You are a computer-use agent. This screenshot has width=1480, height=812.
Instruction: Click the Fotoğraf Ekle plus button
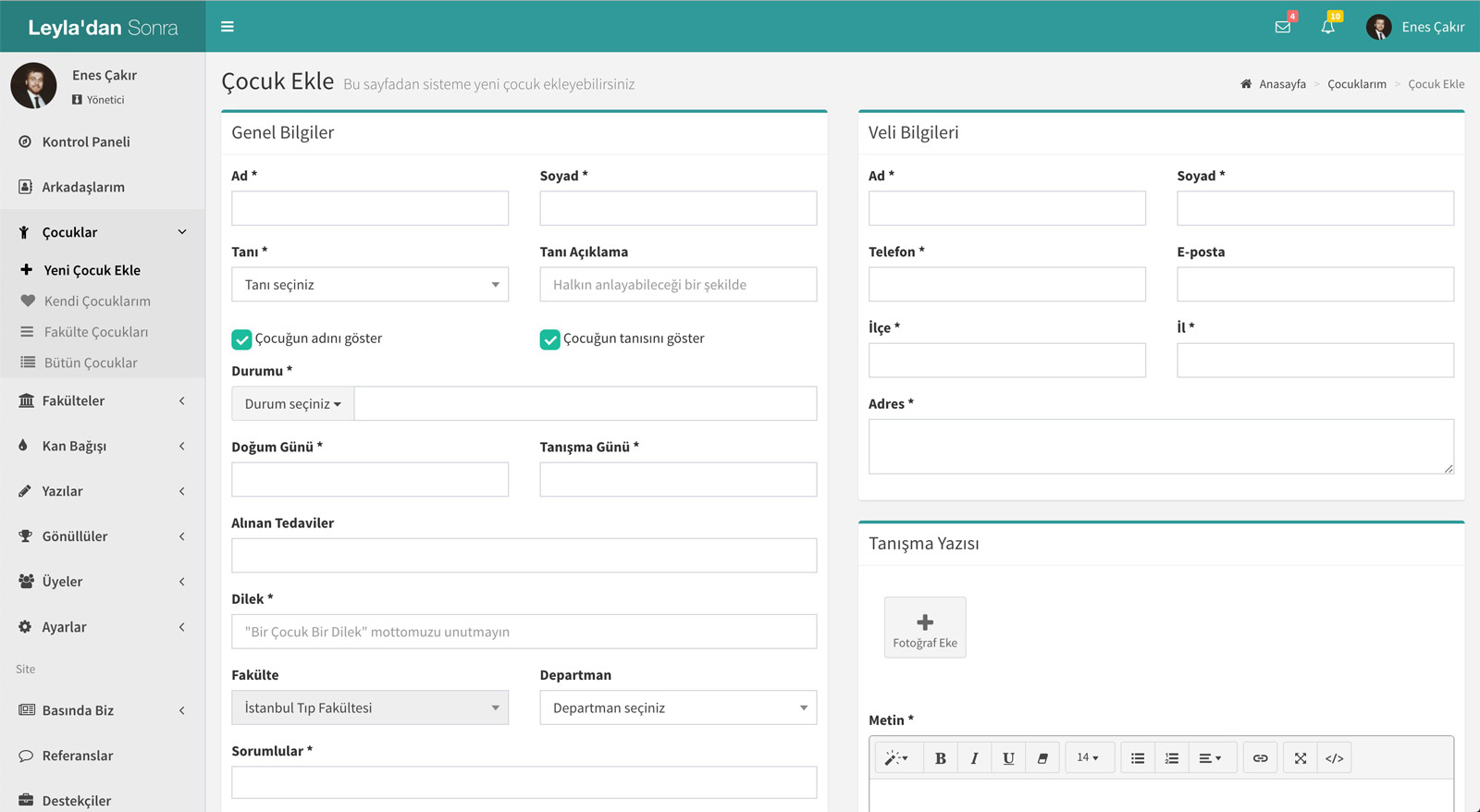point(925,627)
